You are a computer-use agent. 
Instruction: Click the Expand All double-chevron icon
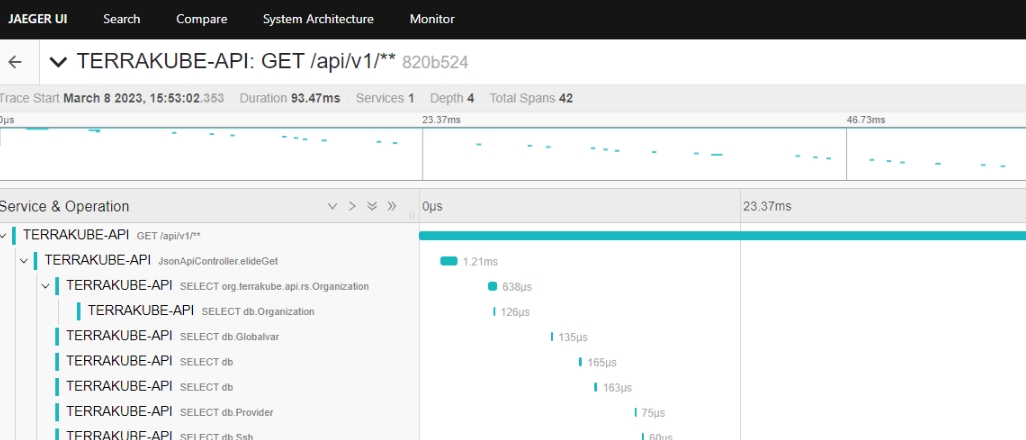click(x=372, y=207)
